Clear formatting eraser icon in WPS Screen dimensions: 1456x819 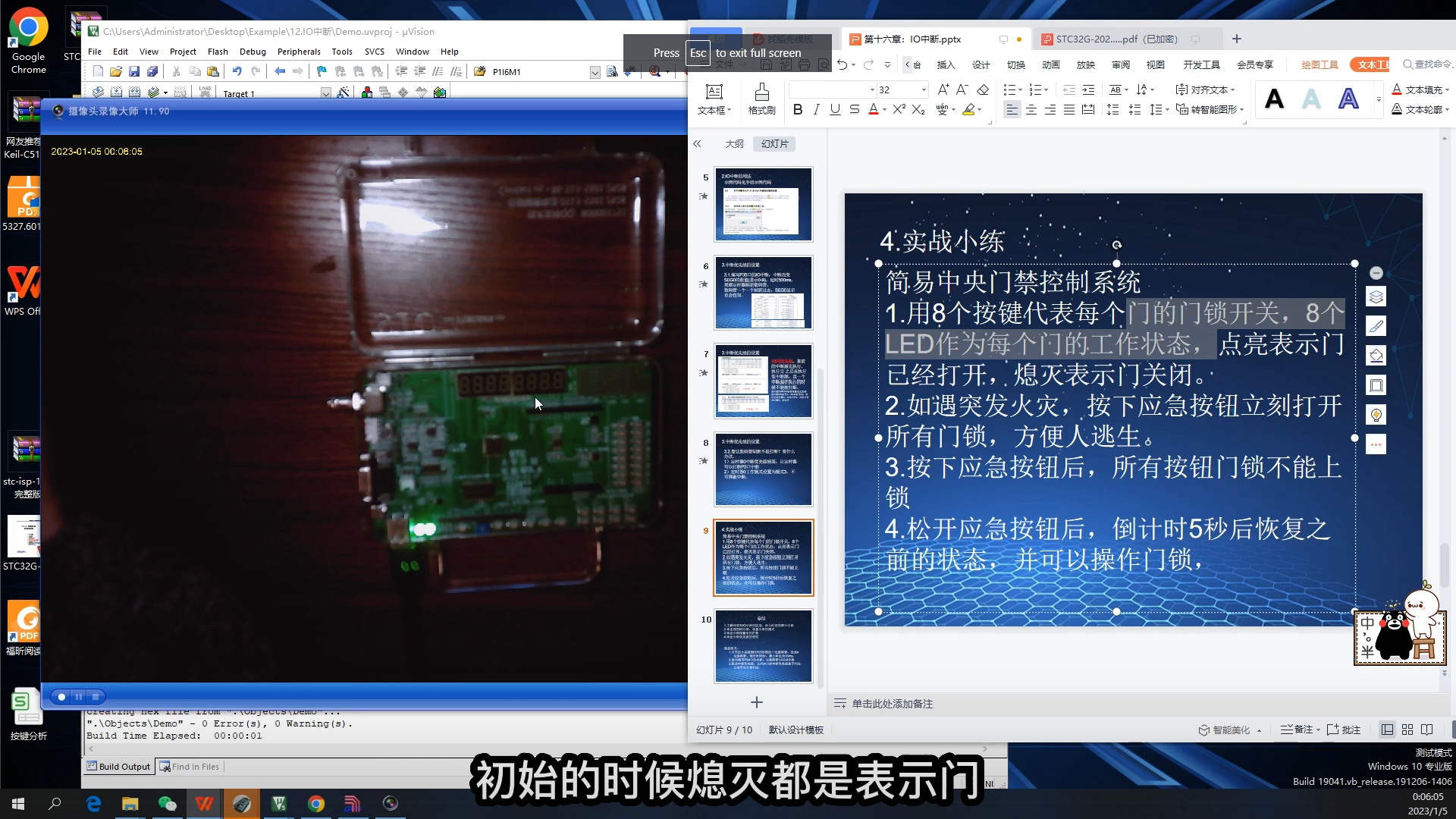[983, 89]
